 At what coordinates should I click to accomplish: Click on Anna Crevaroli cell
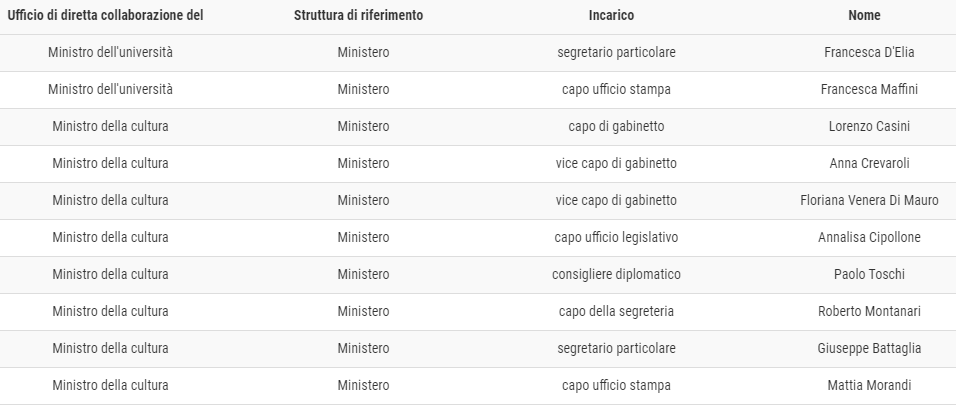[x=869, y=163]
